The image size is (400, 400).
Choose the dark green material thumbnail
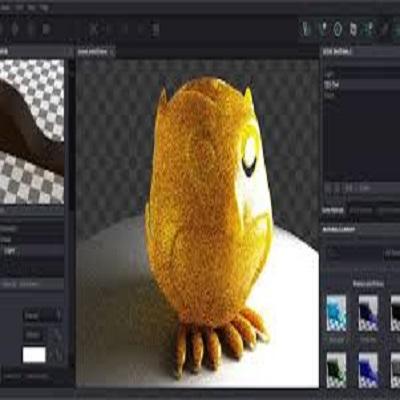click(x=336, y=370)
